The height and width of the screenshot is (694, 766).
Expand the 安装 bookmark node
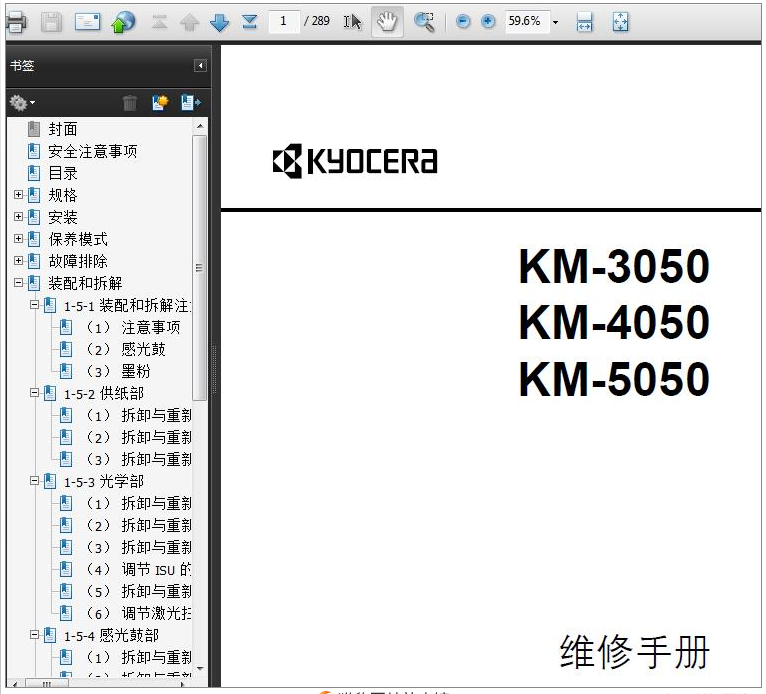[x=19, y=217]
